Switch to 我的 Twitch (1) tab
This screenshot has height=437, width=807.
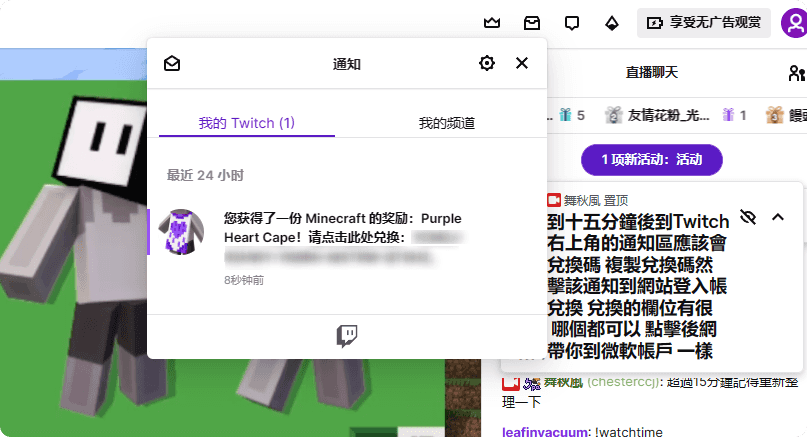[x=247, y=123]
